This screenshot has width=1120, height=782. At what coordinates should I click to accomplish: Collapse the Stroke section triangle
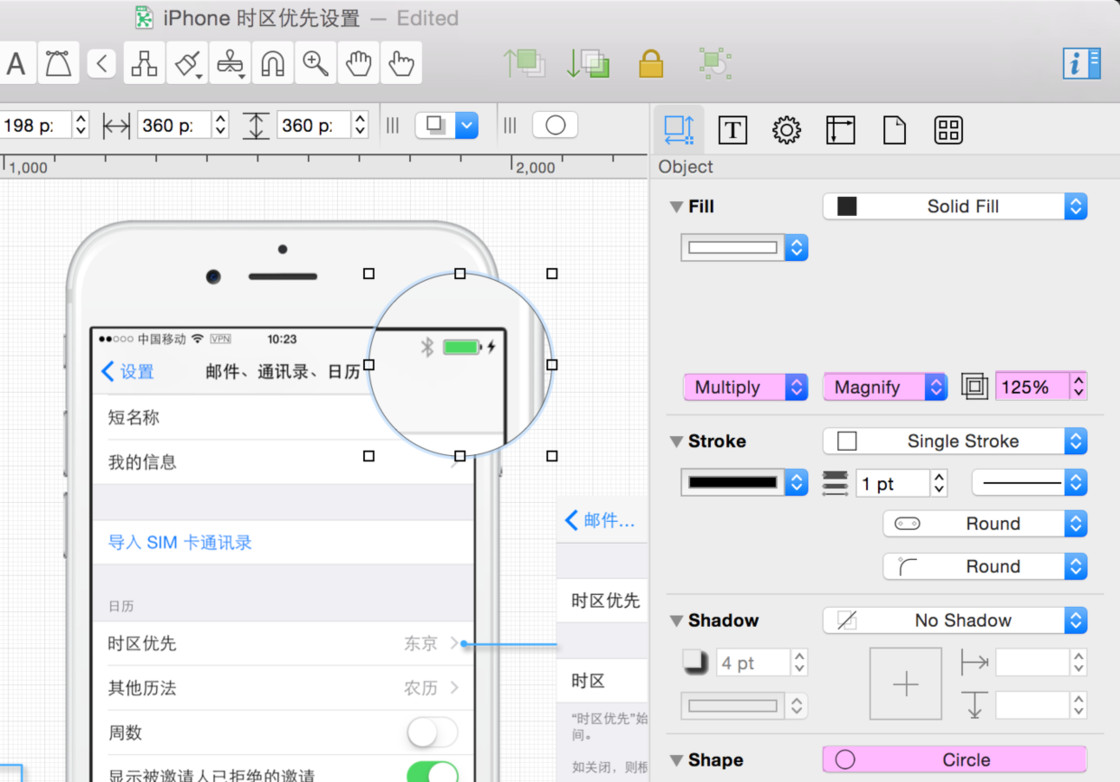677,442
